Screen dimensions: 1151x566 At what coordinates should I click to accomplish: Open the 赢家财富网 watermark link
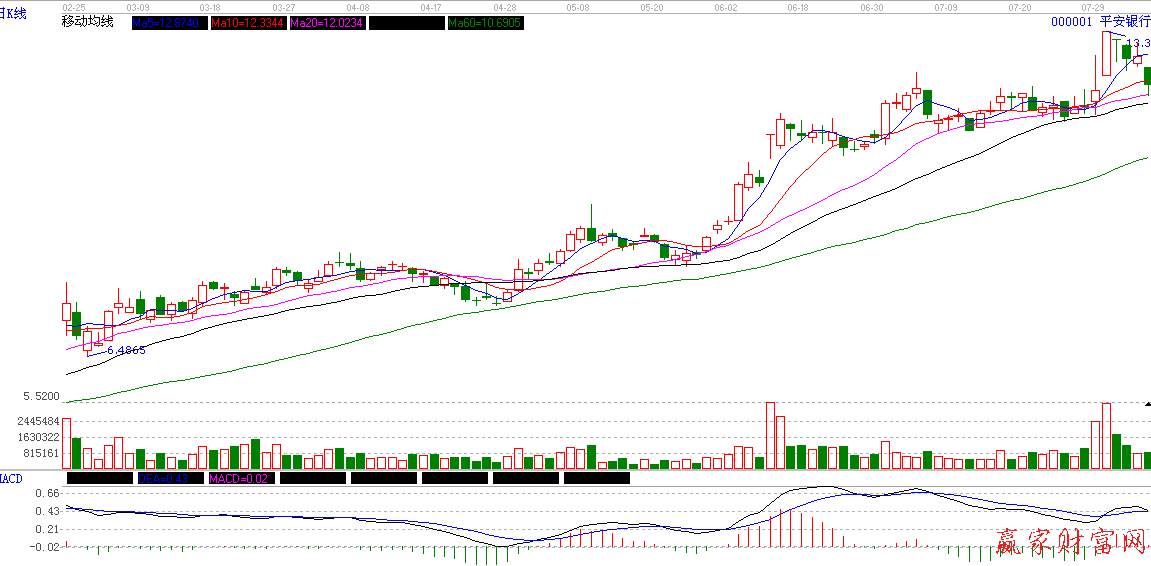[1069, 543]
